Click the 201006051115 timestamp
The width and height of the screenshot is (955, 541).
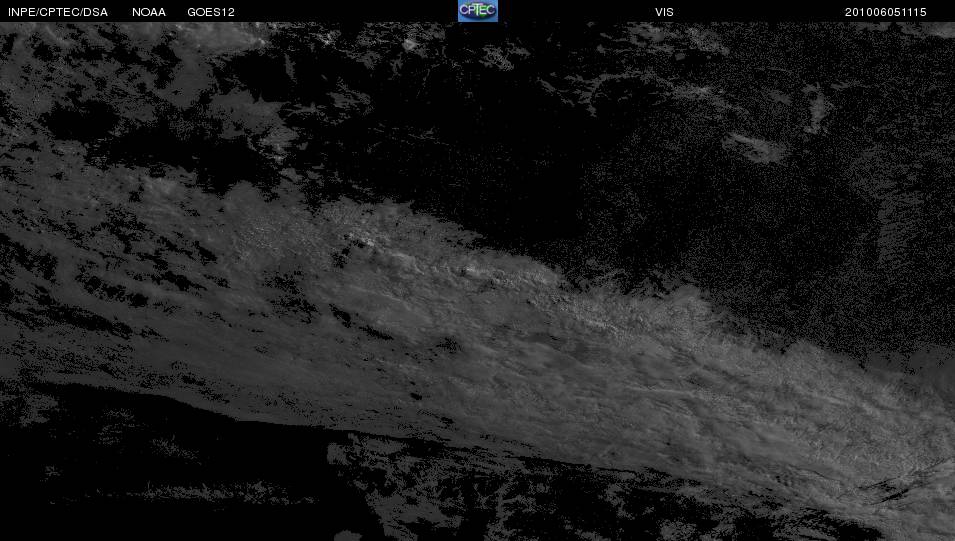tap(886, 12)
